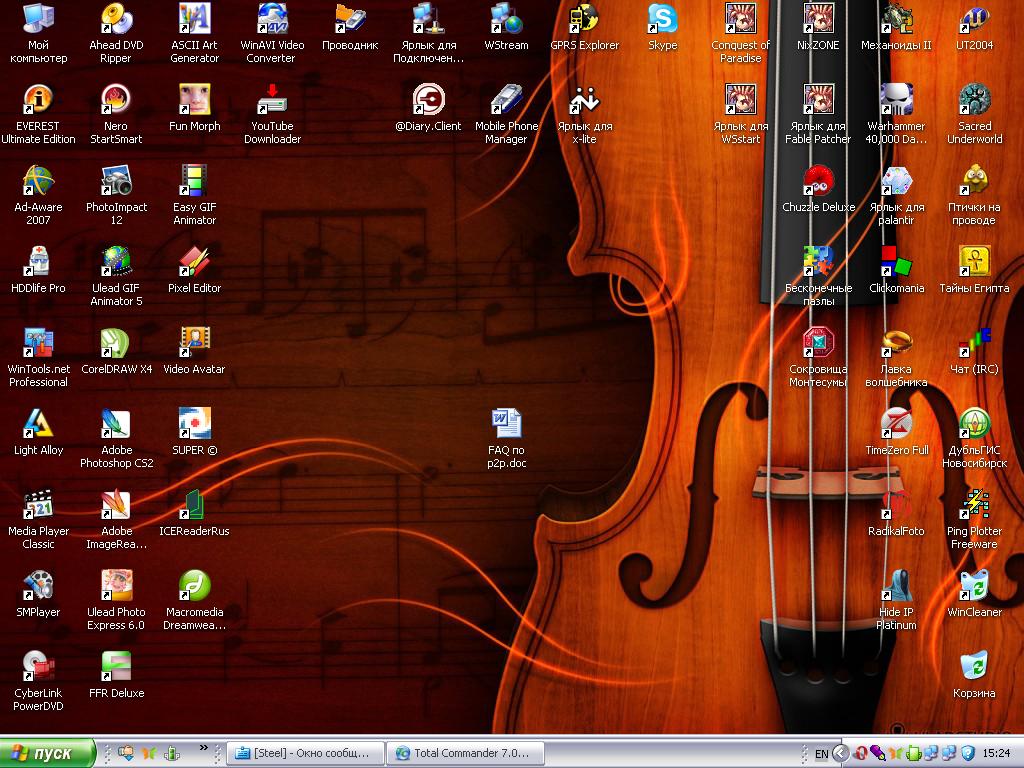Screen dimensions: 1024x768
Task: Select the EVEREST Ultimate Edition icon
Action: pyautogui.click(x=38, y=100)
